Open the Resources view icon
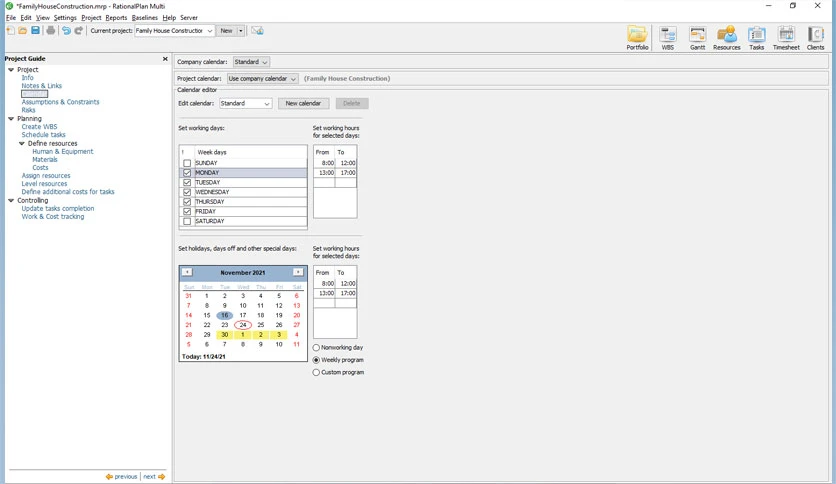Viewport: 836px width, 484px height. click(x=727, y=38)
